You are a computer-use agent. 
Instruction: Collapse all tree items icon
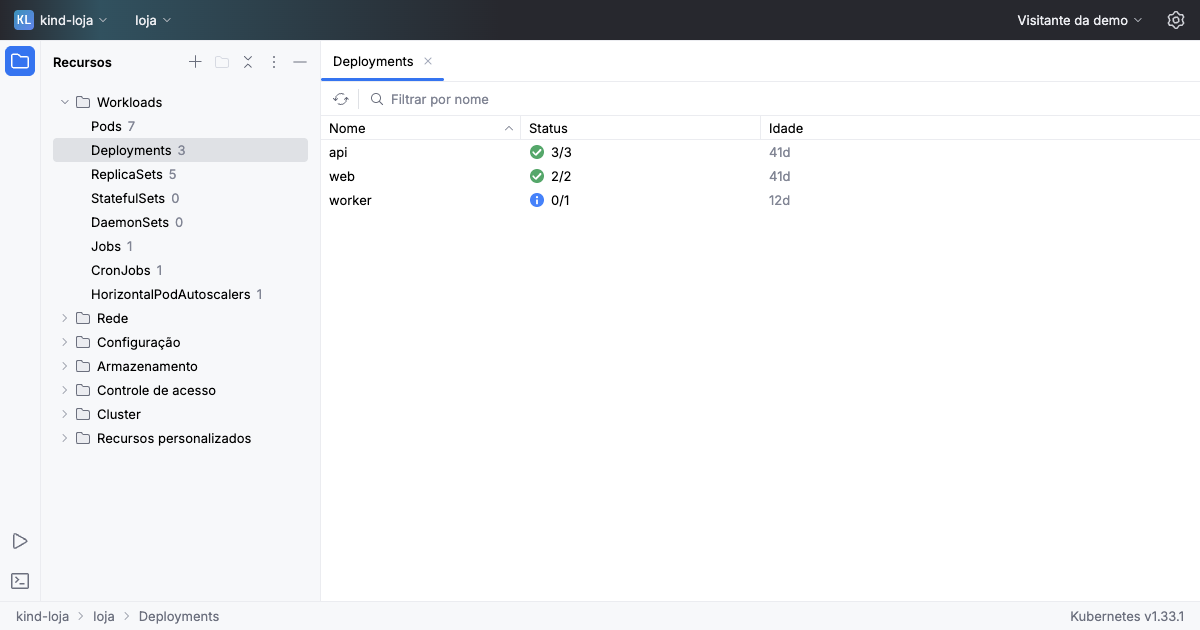tap(248, 62)
